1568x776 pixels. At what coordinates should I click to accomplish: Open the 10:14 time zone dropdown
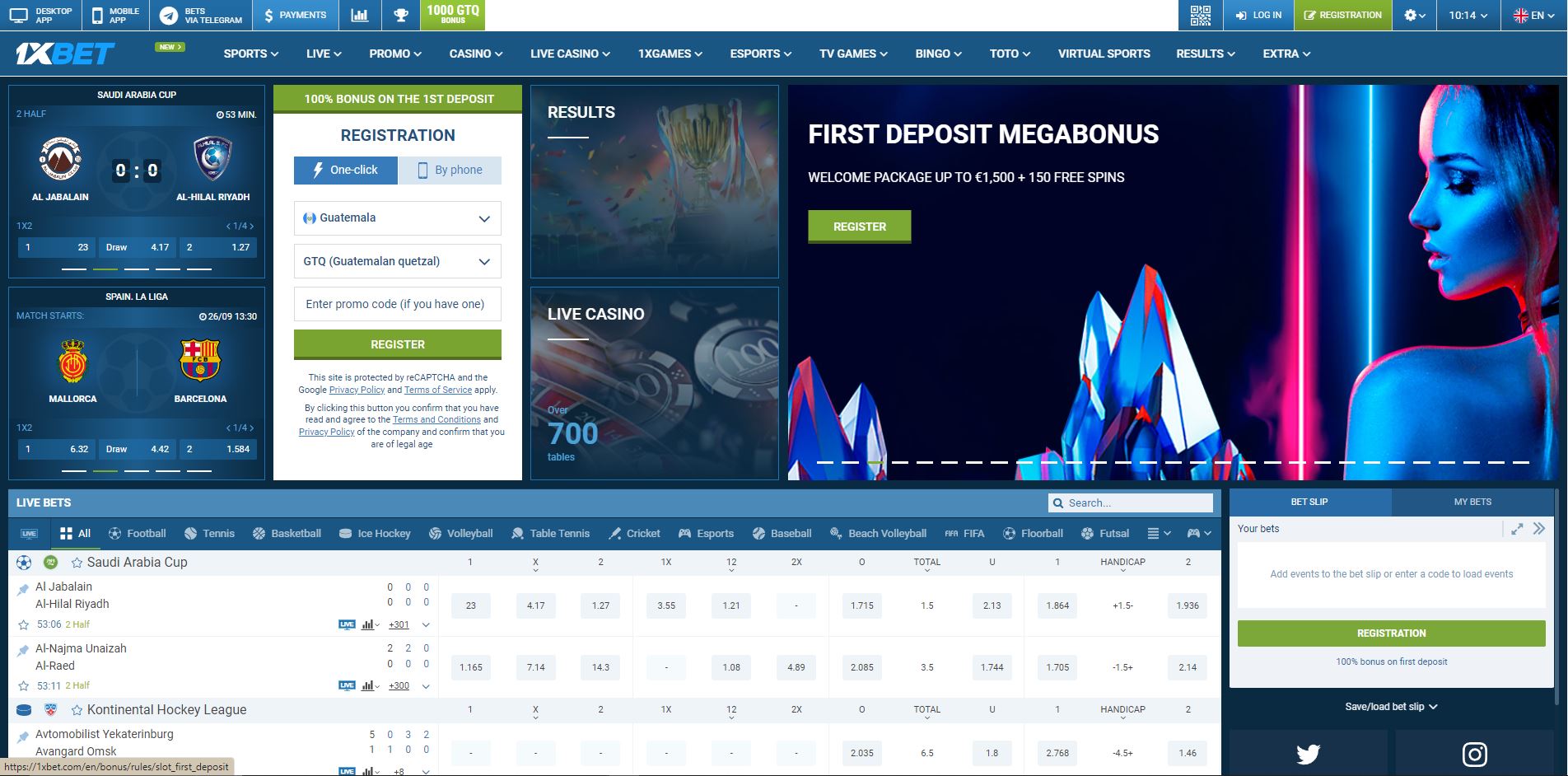(1468, 15)
